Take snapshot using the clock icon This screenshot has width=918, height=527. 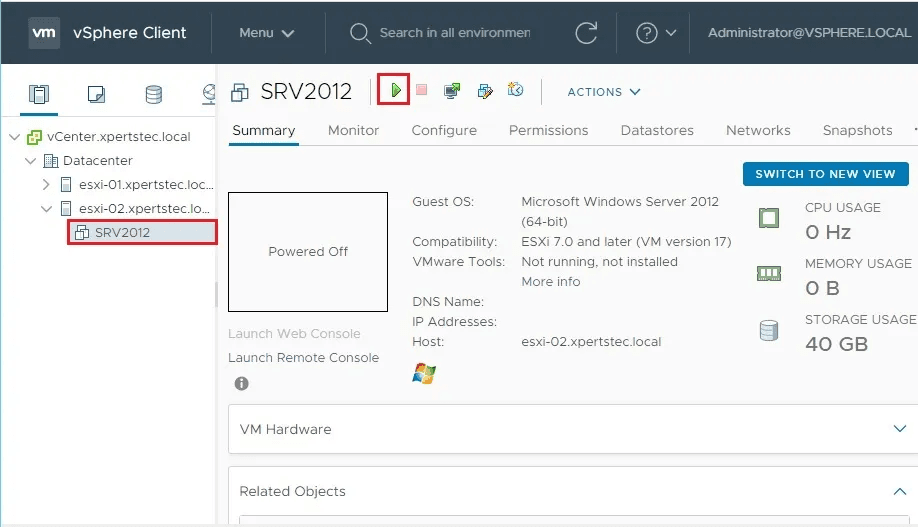[515, 90]
